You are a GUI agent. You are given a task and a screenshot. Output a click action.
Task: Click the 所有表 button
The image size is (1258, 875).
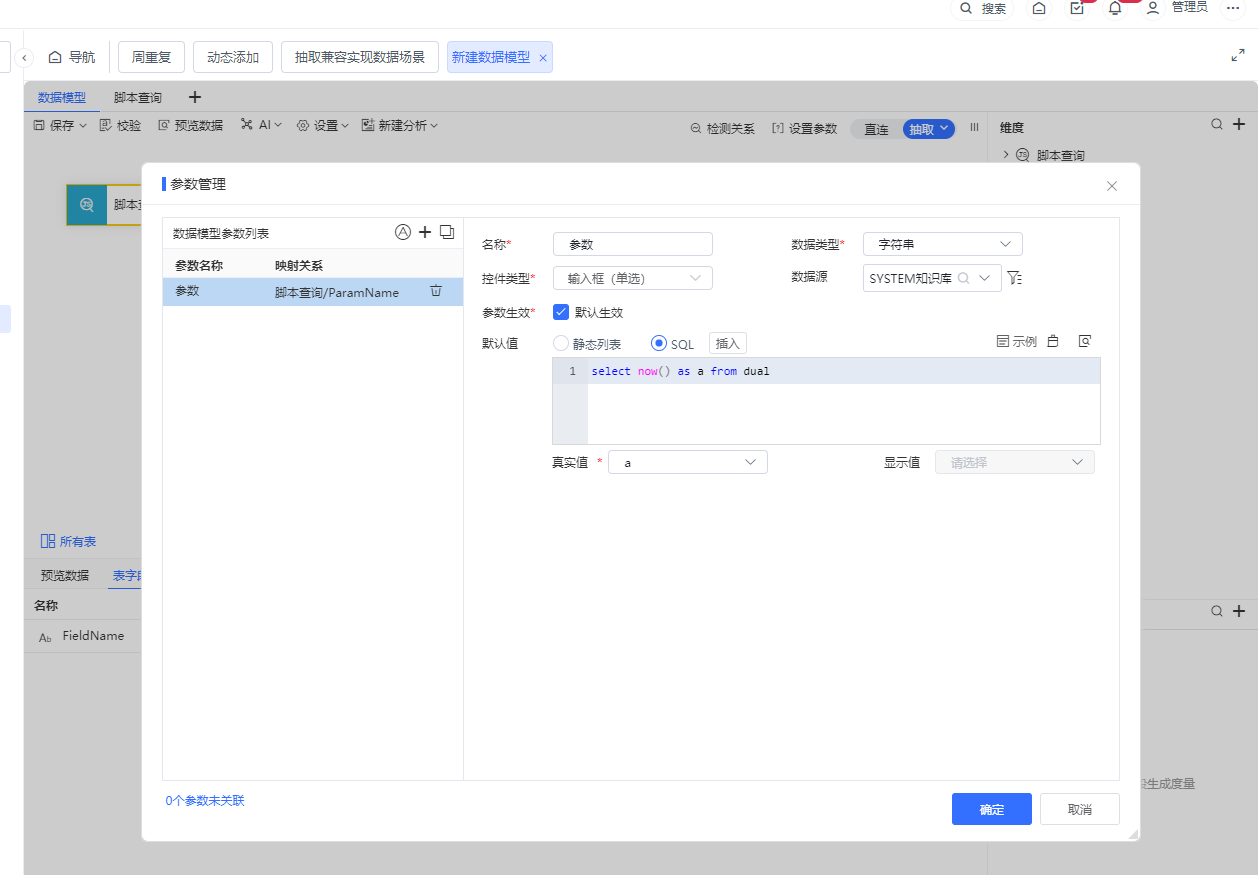pyautogui.click(x=68, y=541)
